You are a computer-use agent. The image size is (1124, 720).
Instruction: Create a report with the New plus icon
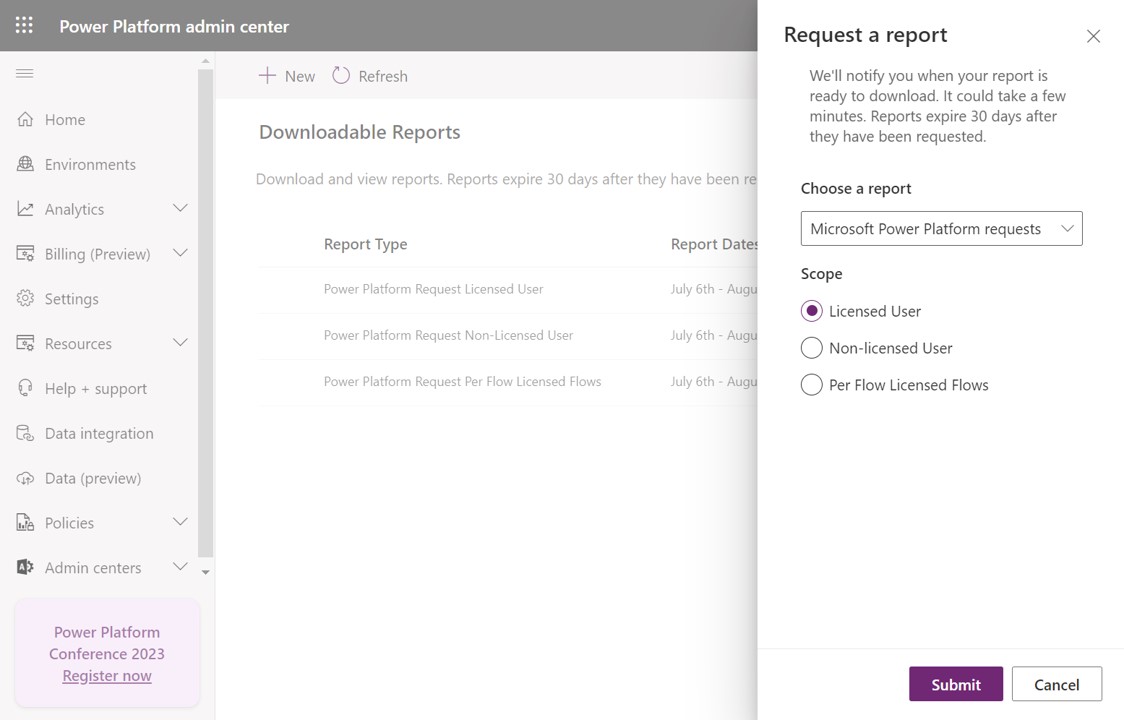[287, 75]
